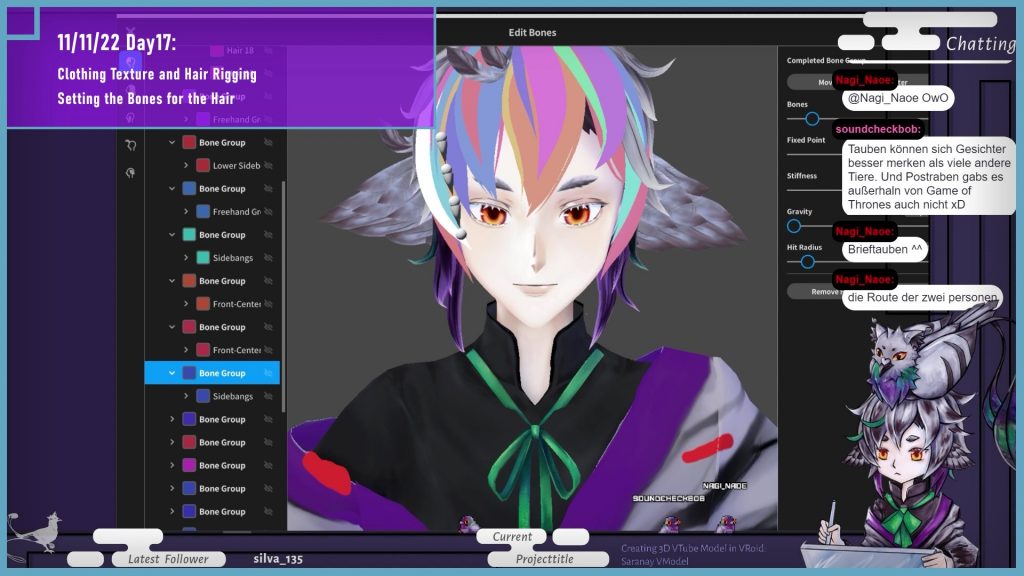The image size is (1024, 576).
Task: Click the teal Sidebangs color icon
Action: click(203, 258)
